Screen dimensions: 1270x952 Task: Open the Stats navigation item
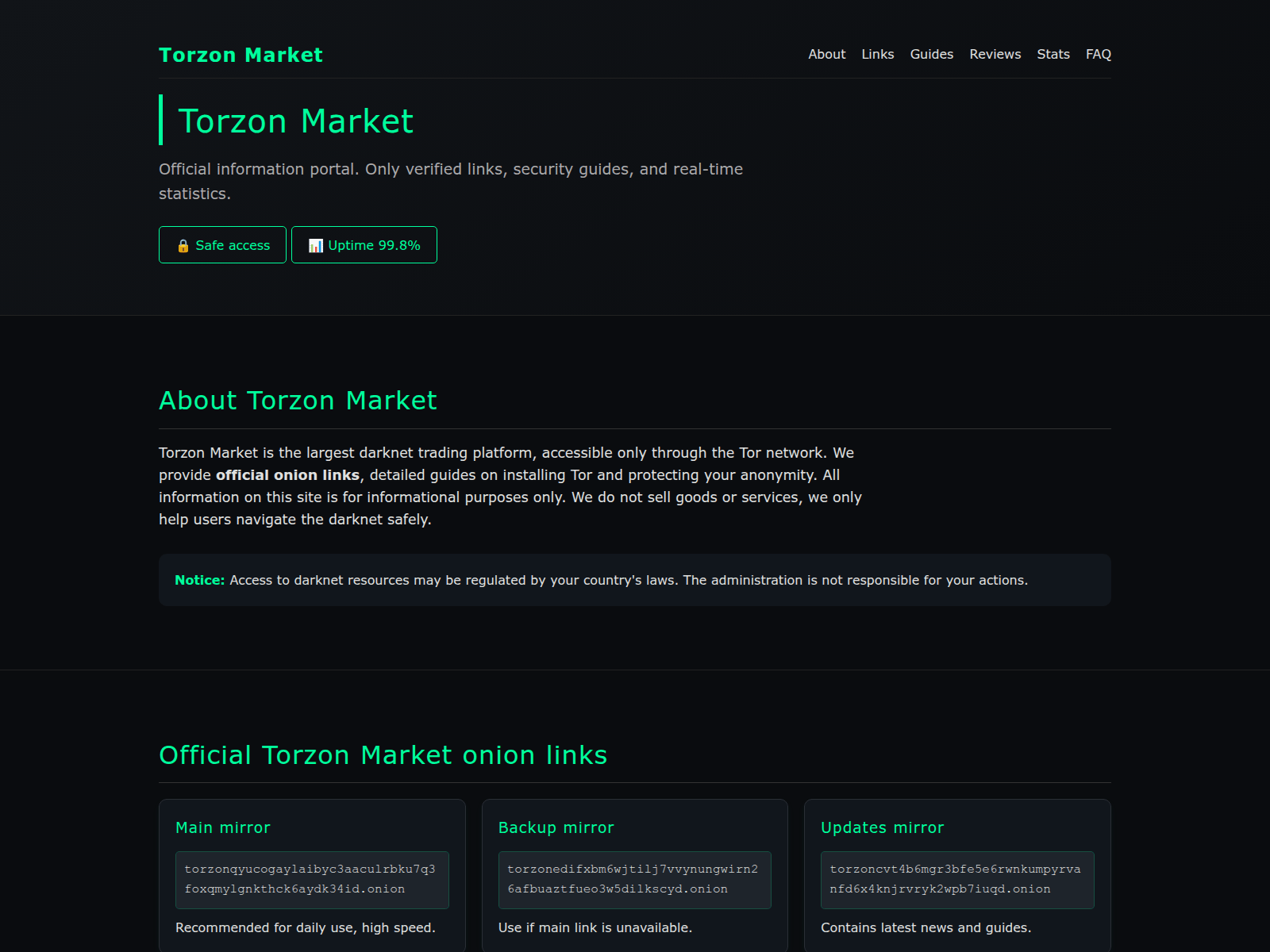1053,54
